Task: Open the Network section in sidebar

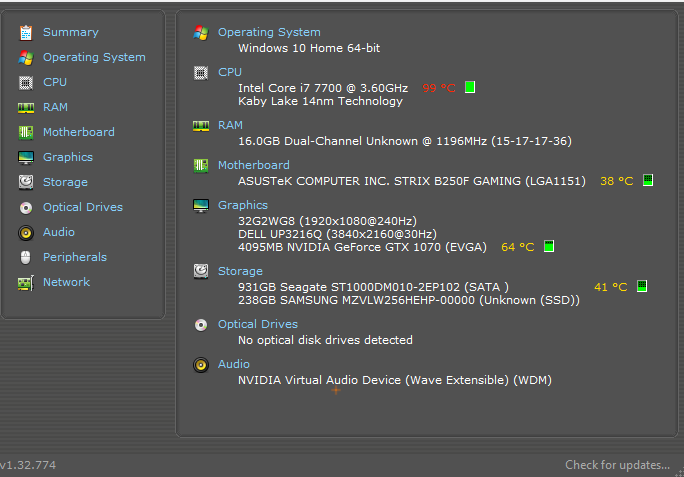Action: (x=66, y=282)
